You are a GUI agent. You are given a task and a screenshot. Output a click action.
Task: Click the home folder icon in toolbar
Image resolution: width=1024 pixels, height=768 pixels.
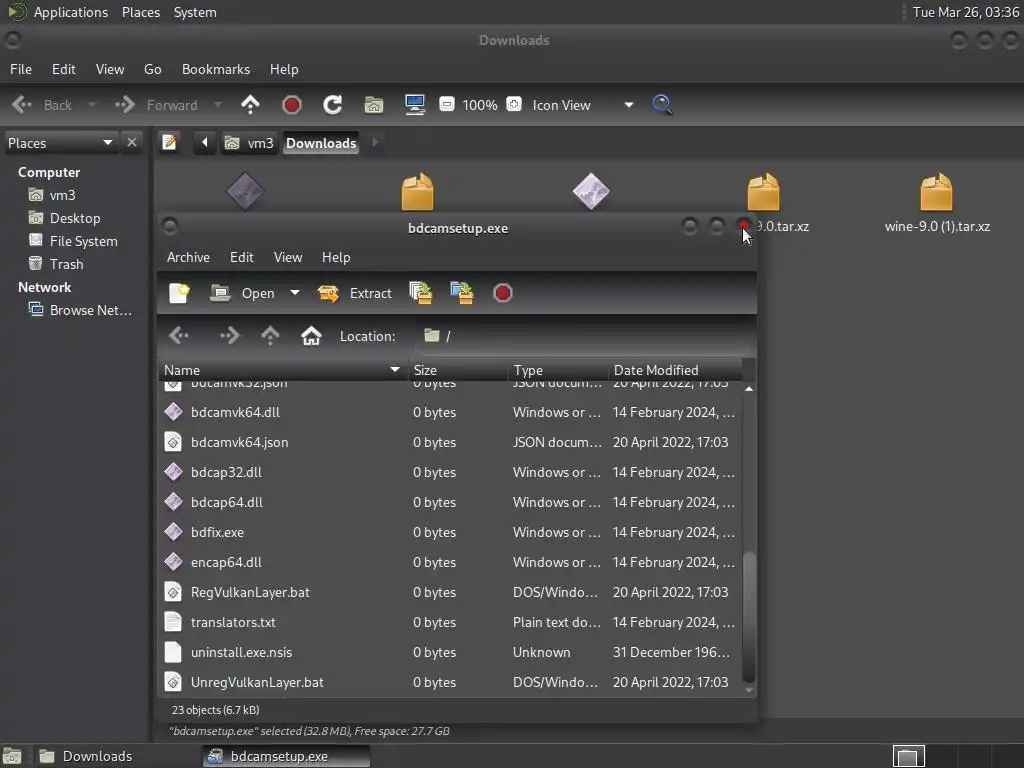click(x=374, y=105)
